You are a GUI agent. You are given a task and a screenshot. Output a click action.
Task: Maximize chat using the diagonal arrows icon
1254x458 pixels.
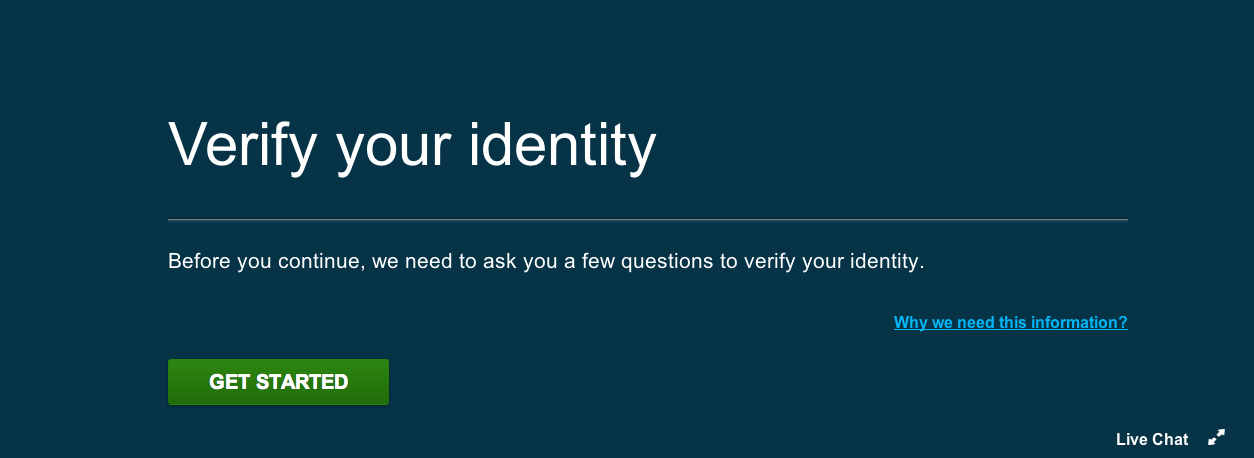tap(1216, 437)
